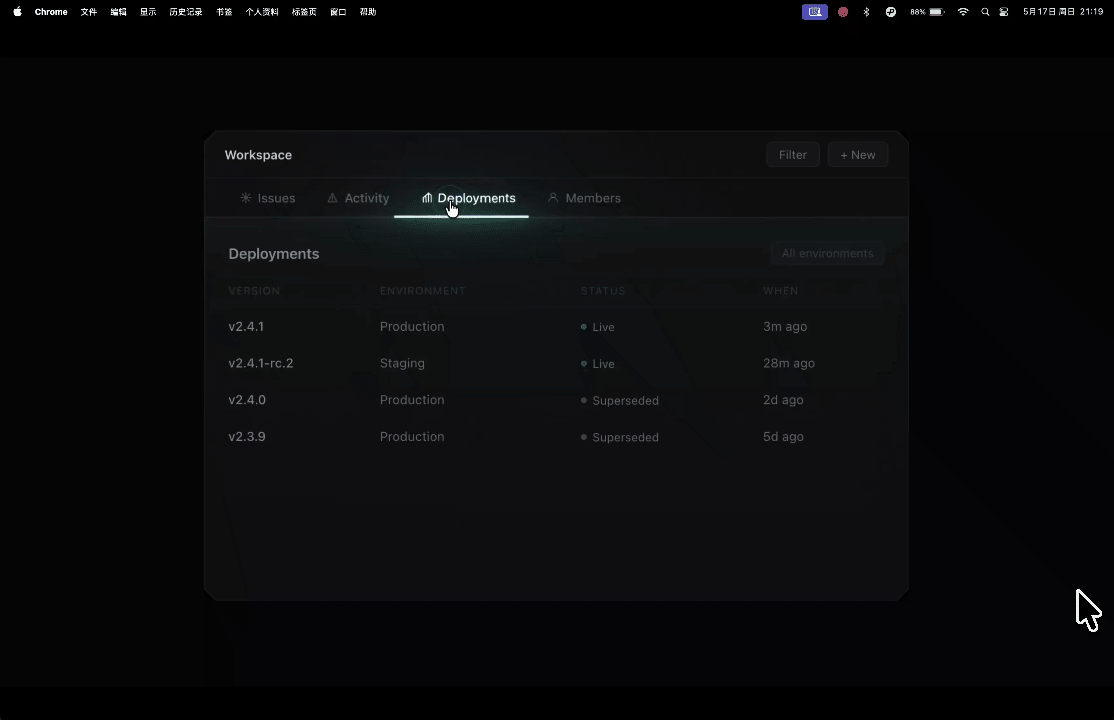
Task: Click status dot for v2.4.1-rc.2 row
Action: click(583, 363)
